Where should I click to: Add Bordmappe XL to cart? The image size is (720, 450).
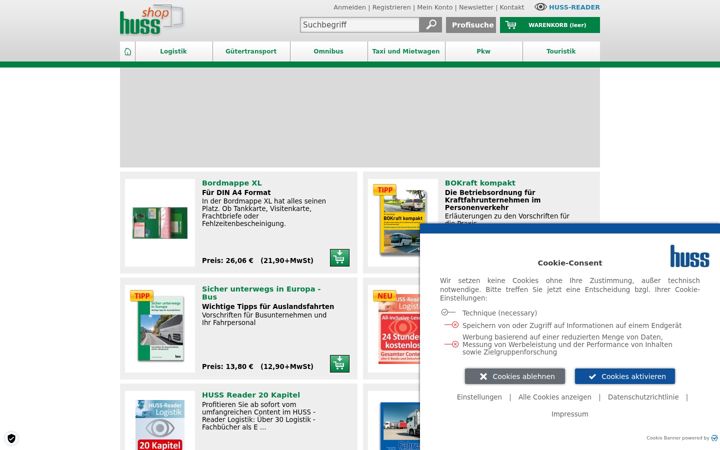[x=339, y=258]
